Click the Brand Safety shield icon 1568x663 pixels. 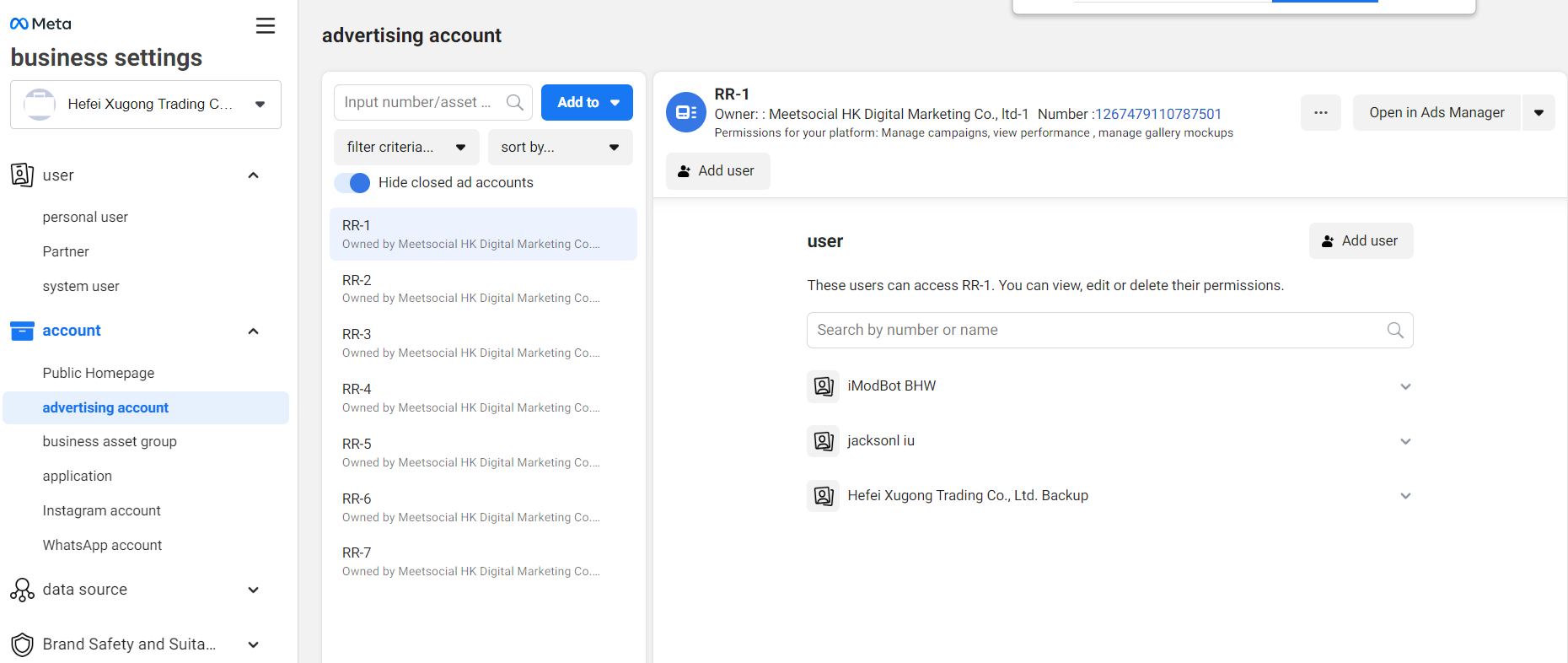pos(22,644)
